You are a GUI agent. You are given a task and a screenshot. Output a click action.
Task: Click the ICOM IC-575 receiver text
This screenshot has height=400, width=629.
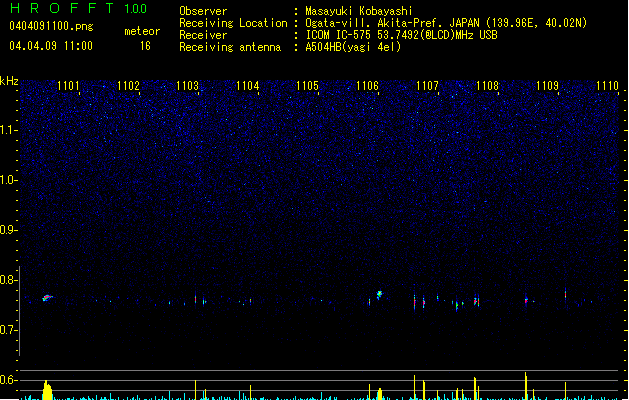click(x=401, y=35)
